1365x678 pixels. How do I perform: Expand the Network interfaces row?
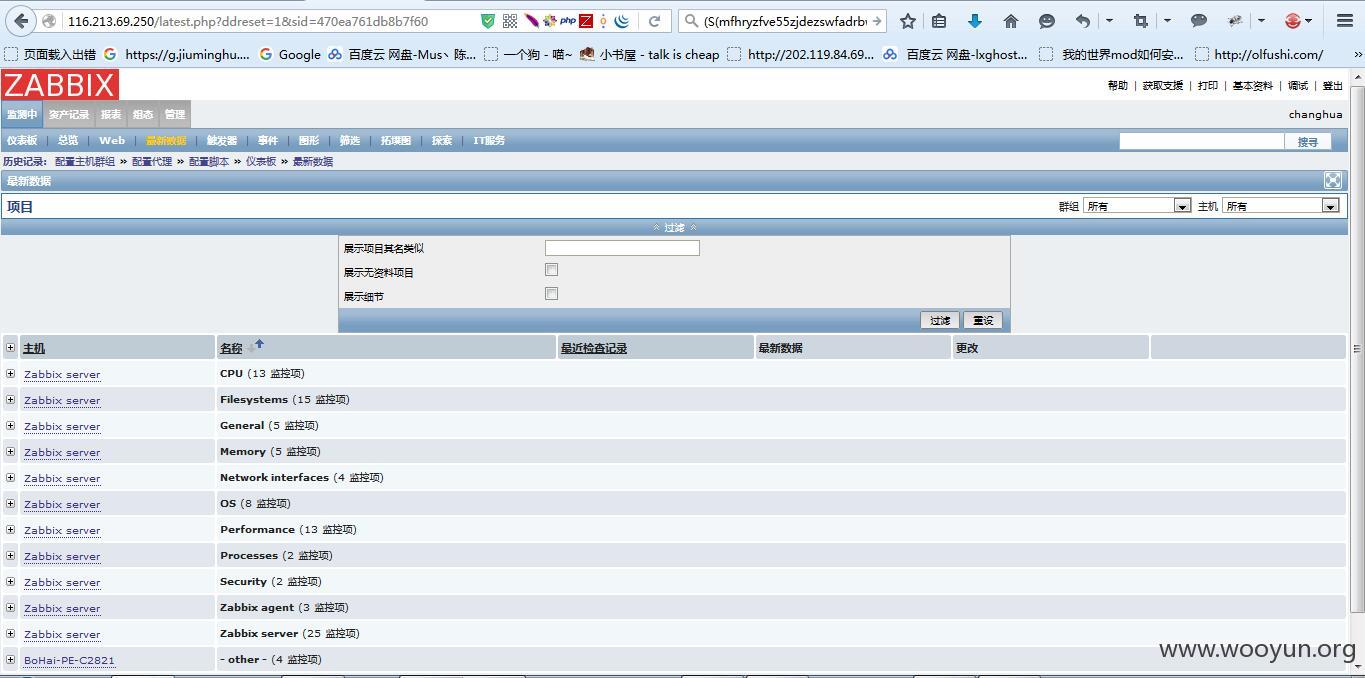pos(11,478)
